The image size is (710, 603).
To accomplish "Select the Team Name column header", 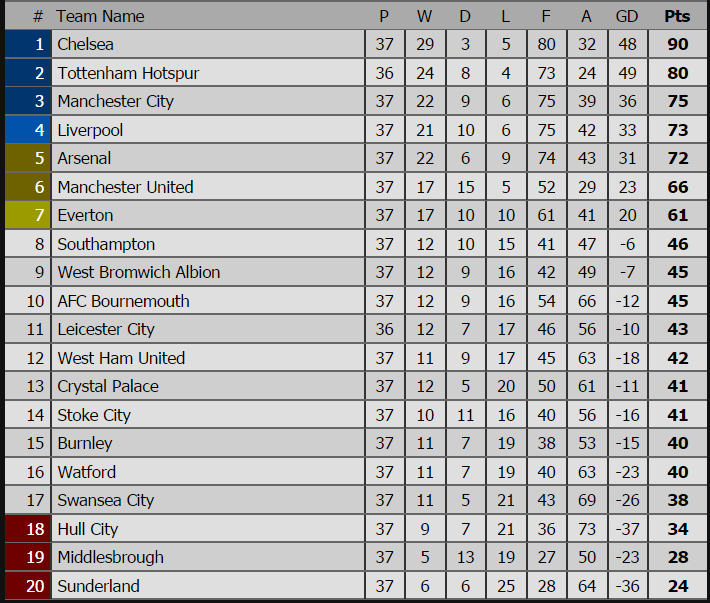I will tap(101, 16).
